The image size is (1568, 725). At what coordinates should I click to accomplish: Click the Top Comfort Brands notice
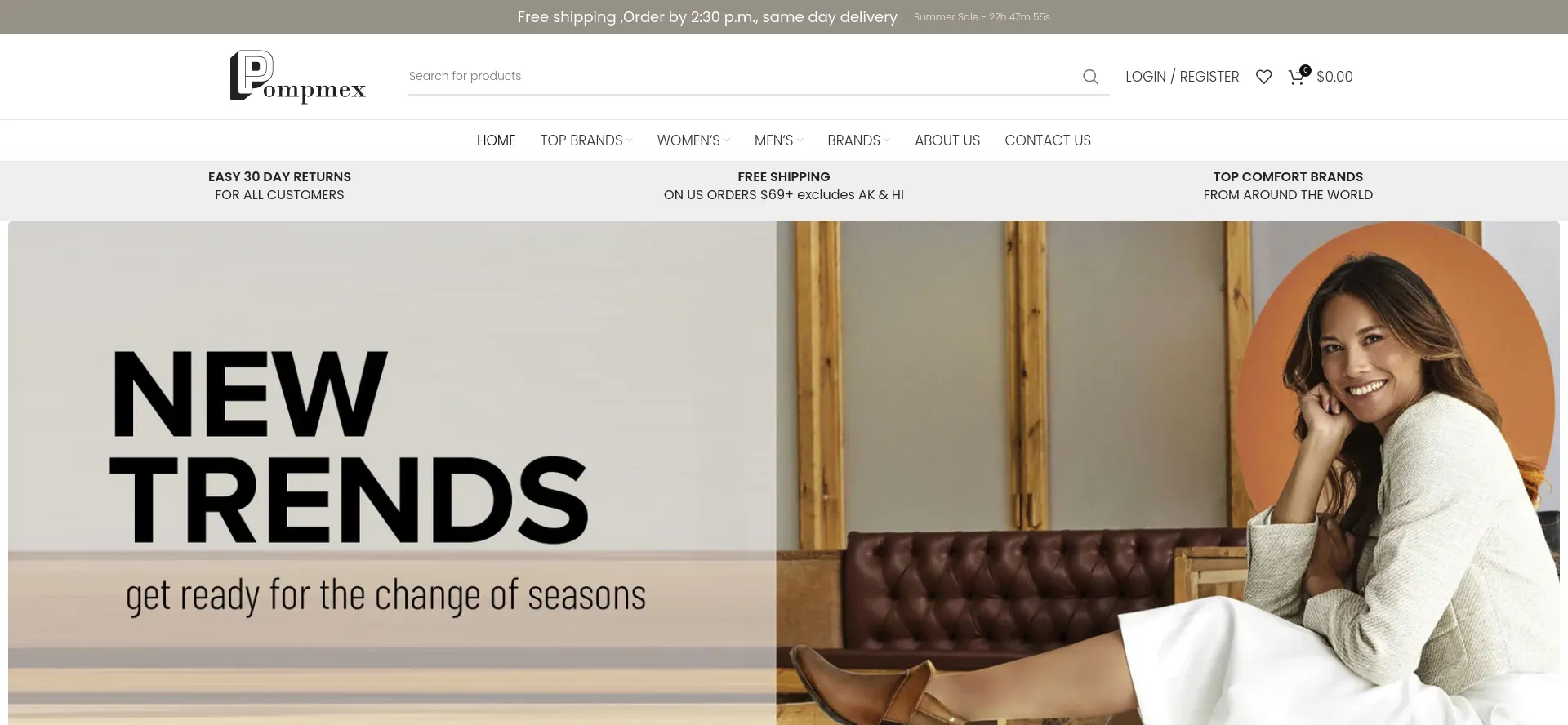[x=1288, y=185]
